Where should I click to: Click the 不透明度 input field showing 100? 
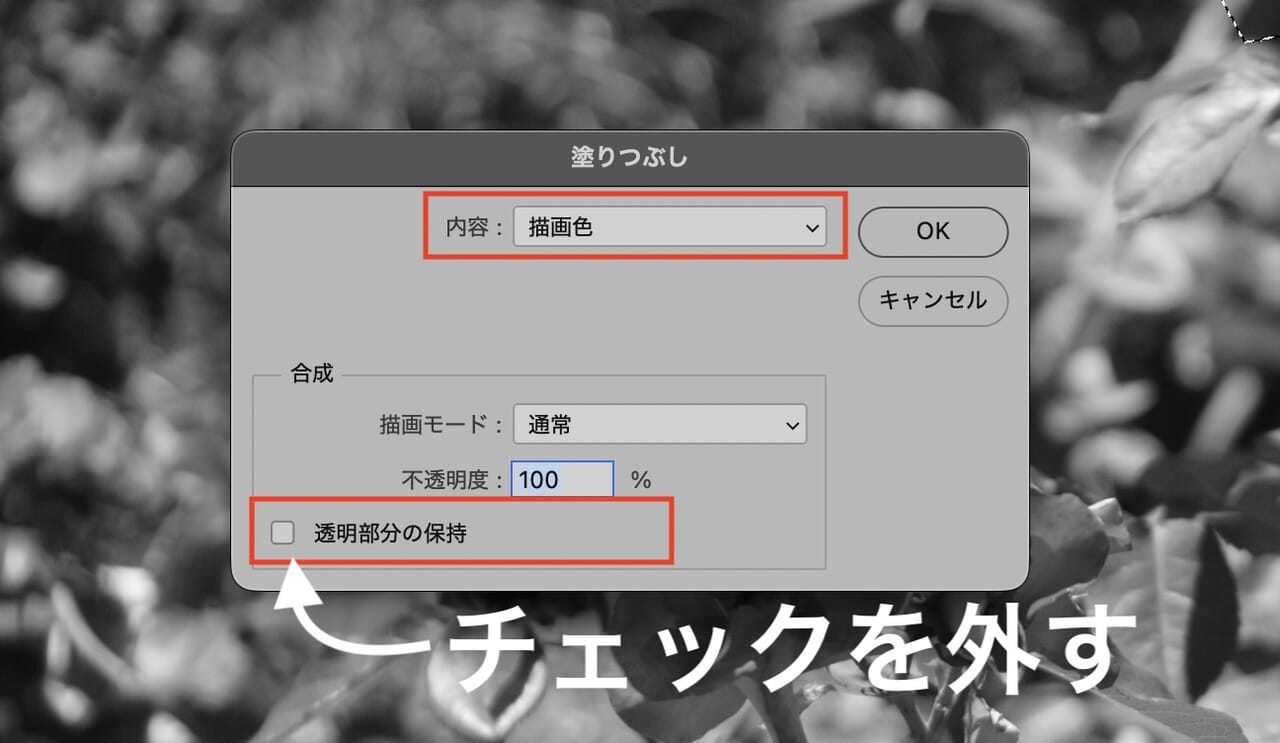coord(563,480)
